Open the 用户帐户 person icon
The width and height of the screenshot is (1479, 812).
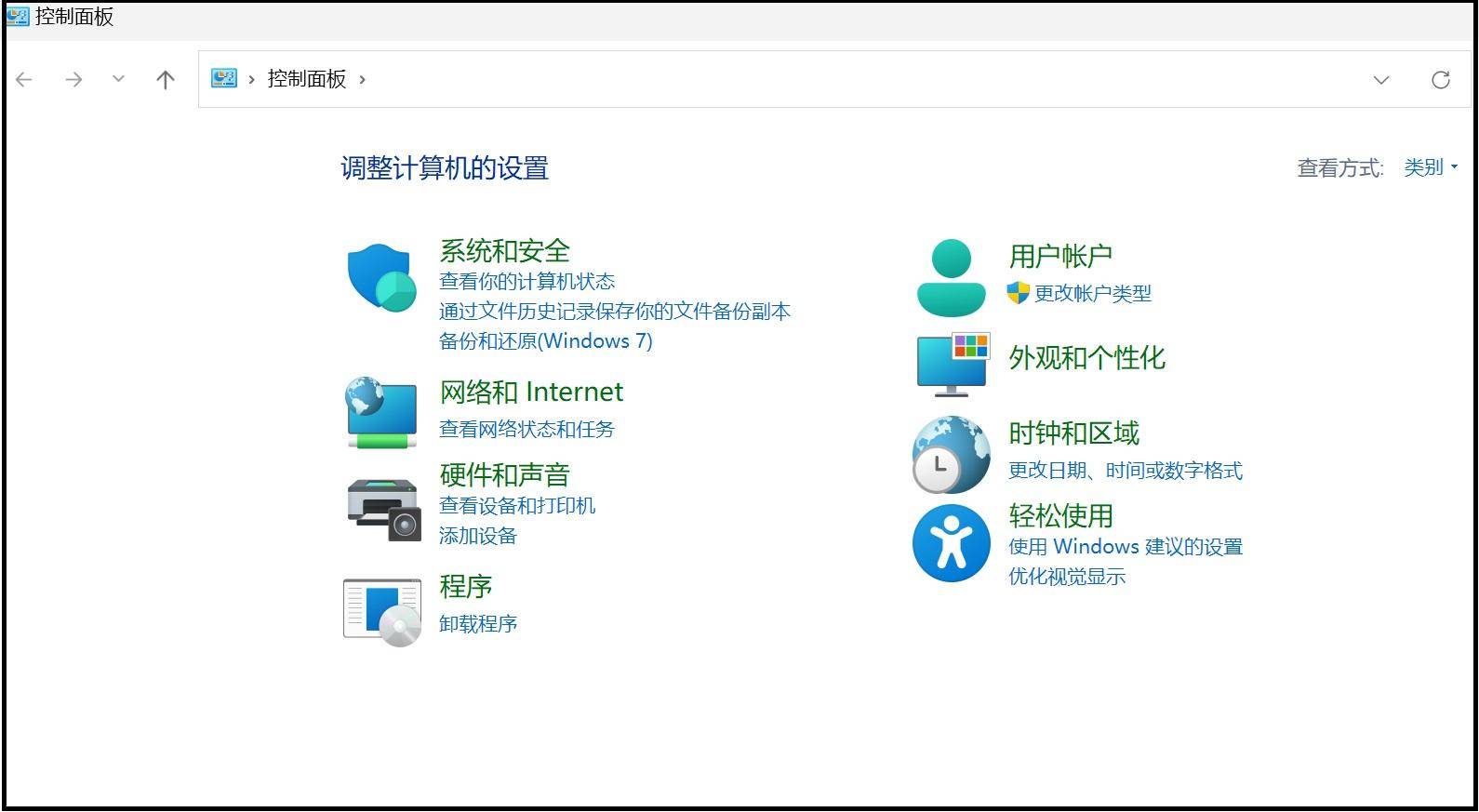pos(951,277)
